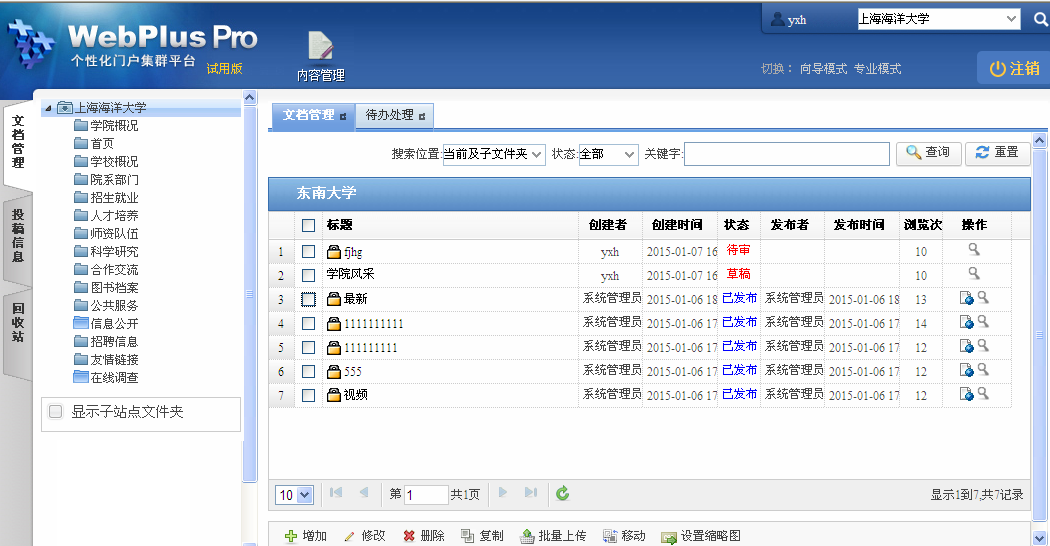The image size is (1050, 546).
Task: Click the 删除 delete red X icon
Action: pyautogui.click(x=409, y=536)
